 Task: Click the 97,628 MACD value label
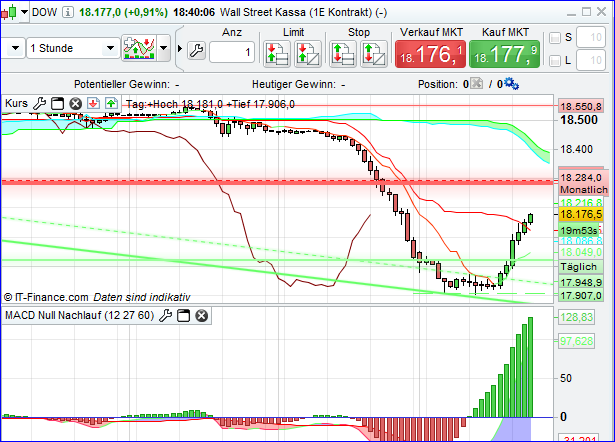[577, 341]
